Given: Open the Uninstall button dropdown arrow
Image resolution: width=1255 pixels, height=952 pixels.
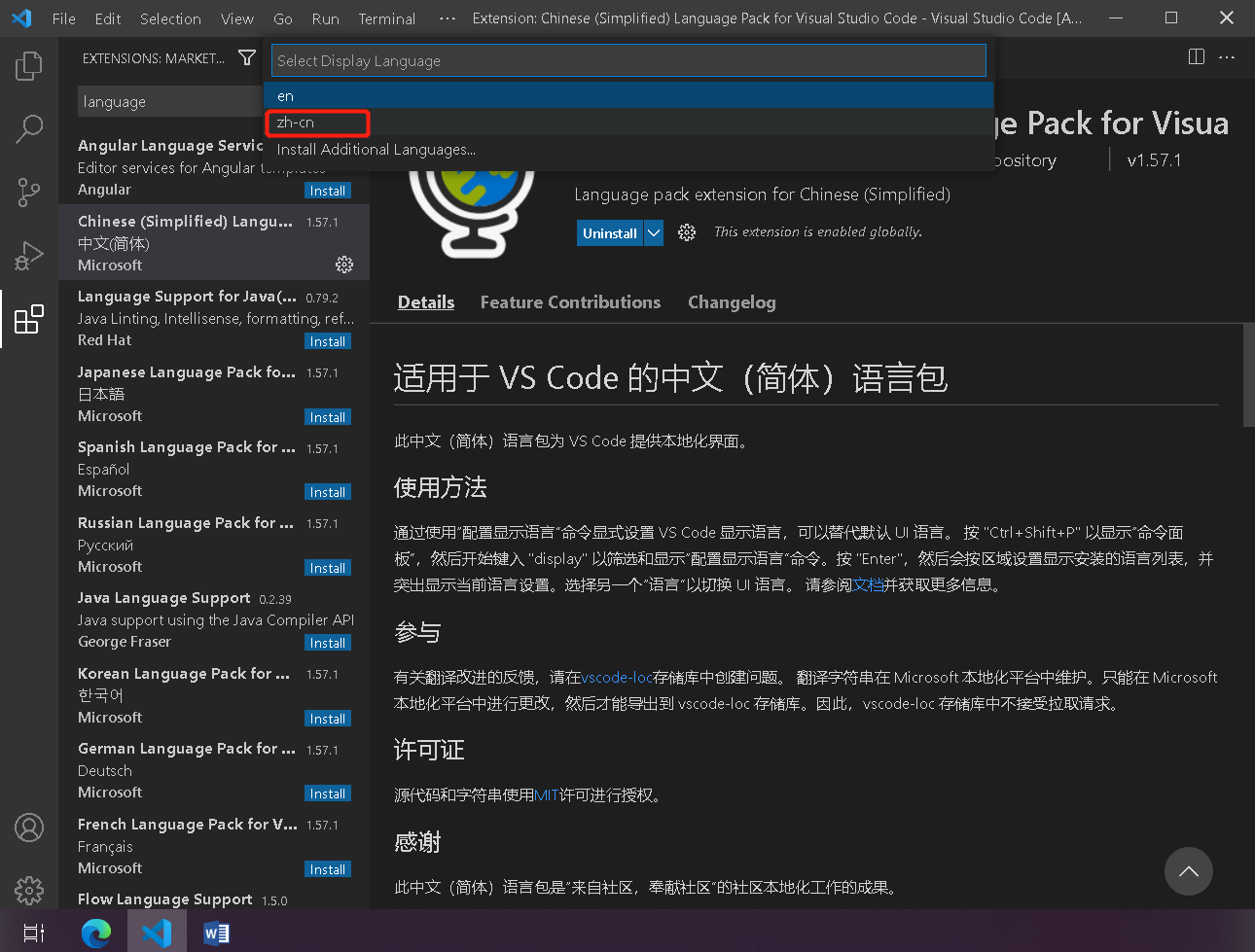Looking at the screenshot, I should (652, 232).
